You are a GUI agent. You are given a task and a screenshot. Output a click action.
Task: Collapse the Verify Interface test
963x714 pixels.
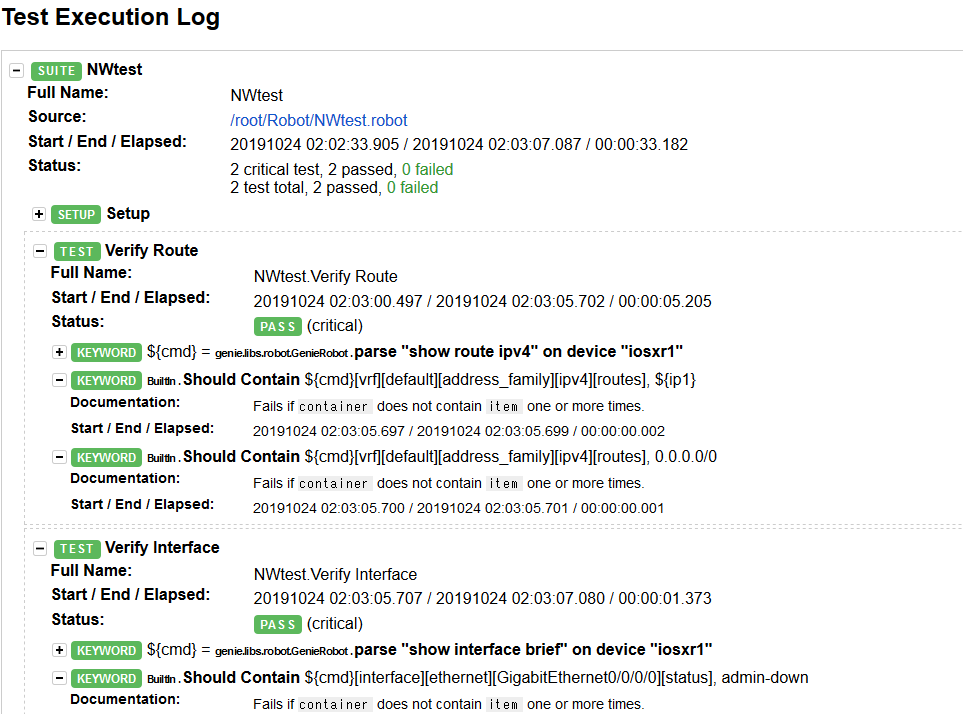pyautogui.click(x=40, y=548)
